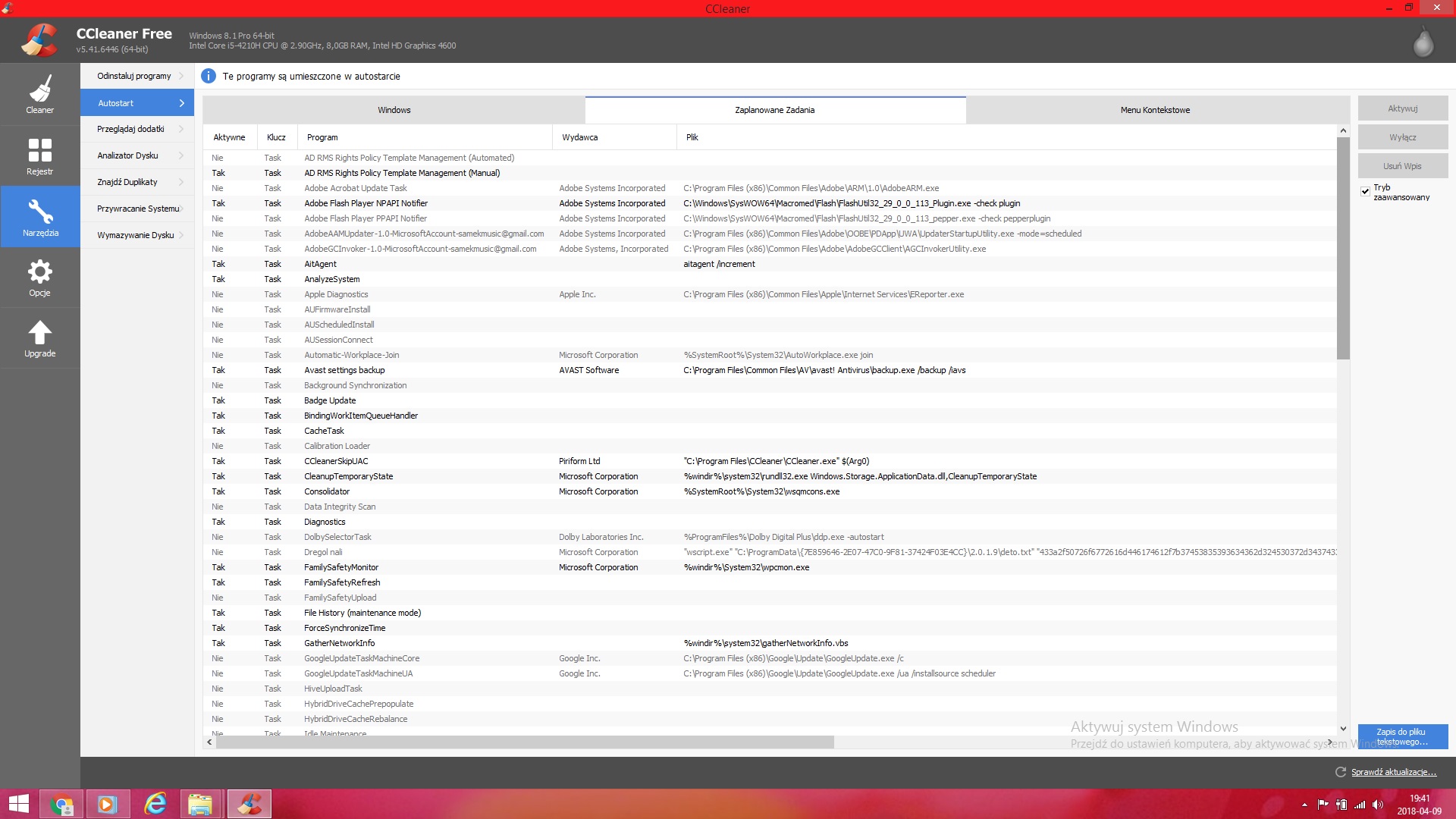Select GoogleUpdateTaskMachineCore row
1456x819 pixels.
click(x=770, y=658)
